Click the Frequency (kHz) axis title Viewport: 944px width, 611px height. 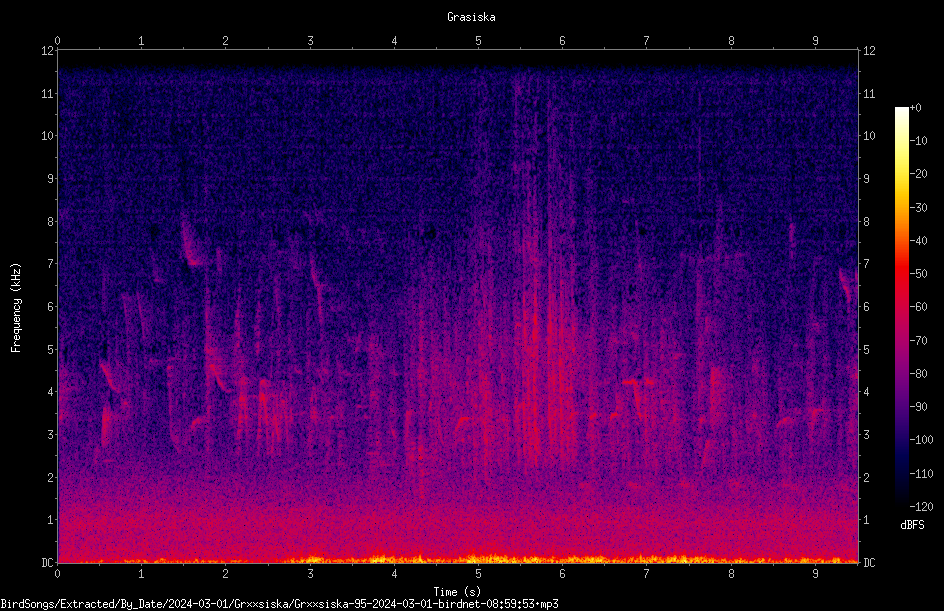(x=16, y=307)
